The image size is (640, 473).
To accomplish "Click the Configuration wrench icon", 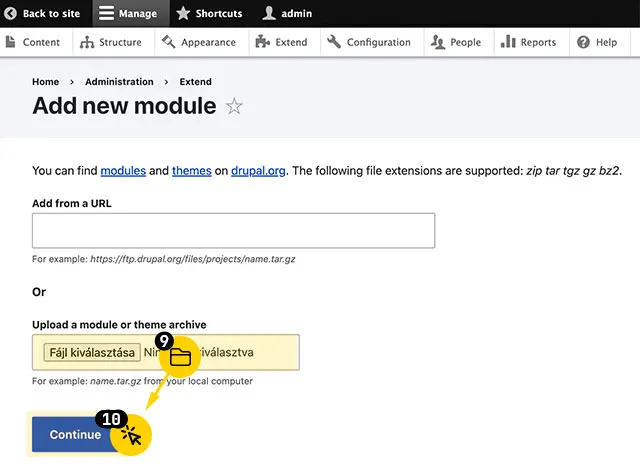I will (x=334, y=42).
